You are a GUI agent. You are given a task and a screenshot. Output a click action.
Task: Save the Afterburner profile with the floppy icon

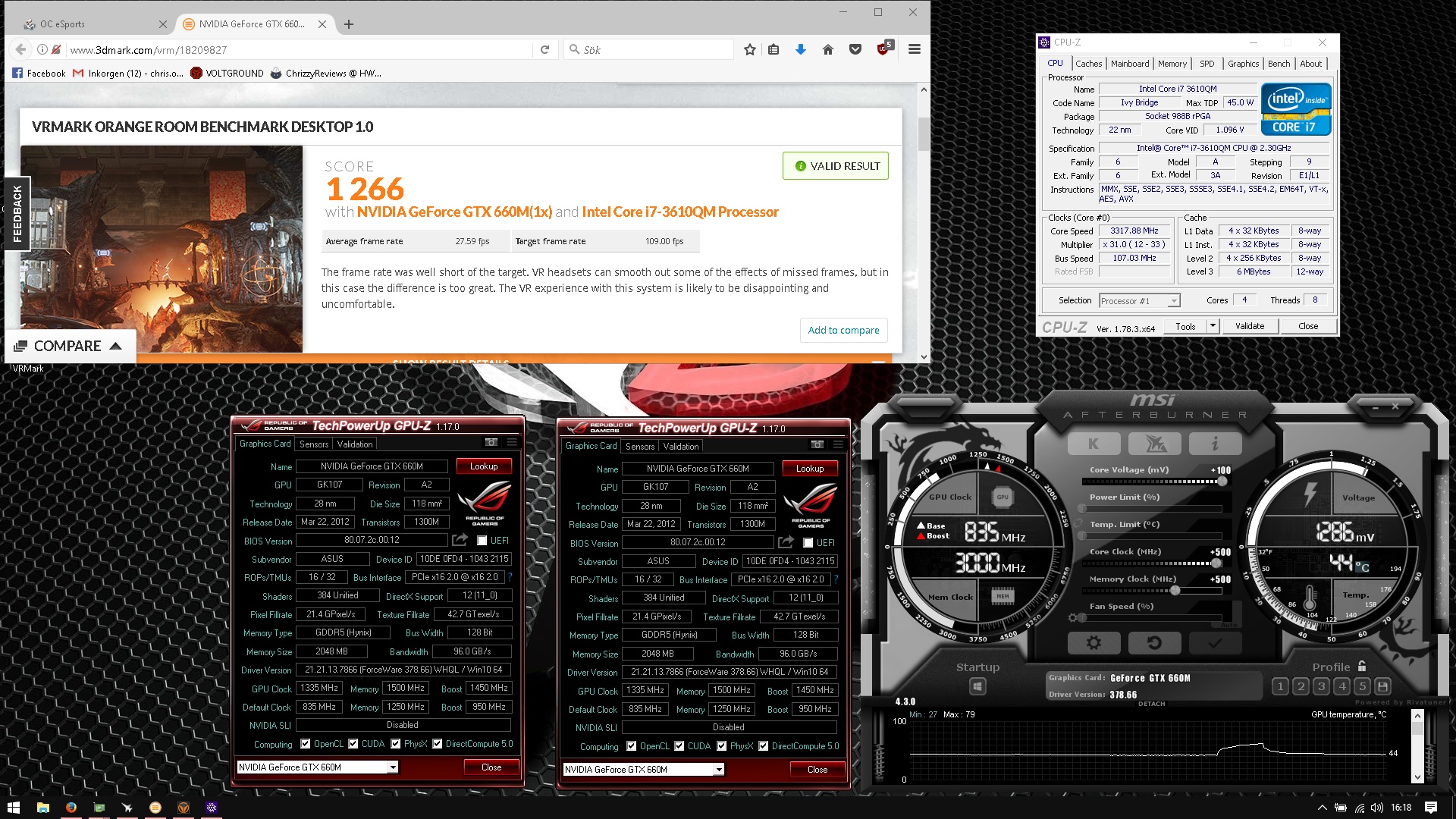pos(1382,686)
